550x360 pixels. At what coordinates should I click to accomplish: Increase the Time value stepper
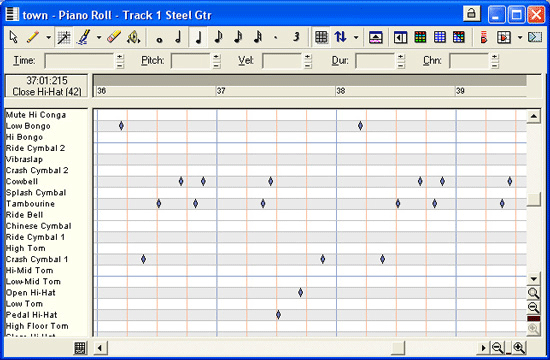pos(120,56)
